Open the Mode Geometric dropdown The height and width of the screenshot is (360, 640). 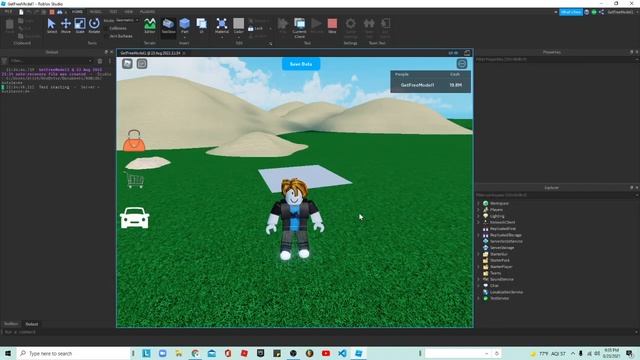pos(127,20)
